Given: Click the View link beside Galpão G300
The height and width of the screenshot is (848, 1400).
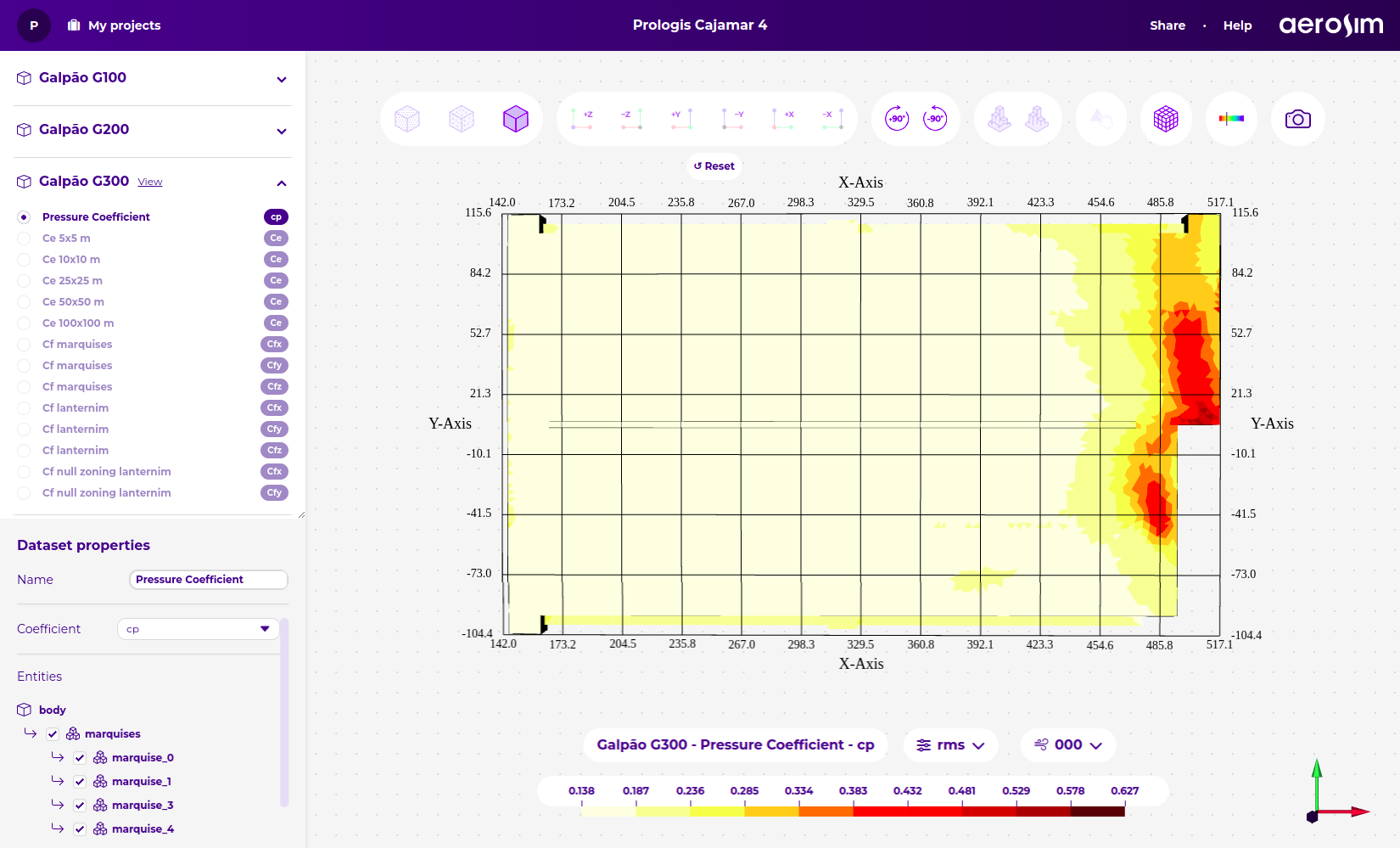Looking at the screenshot, I should point(150,182).
